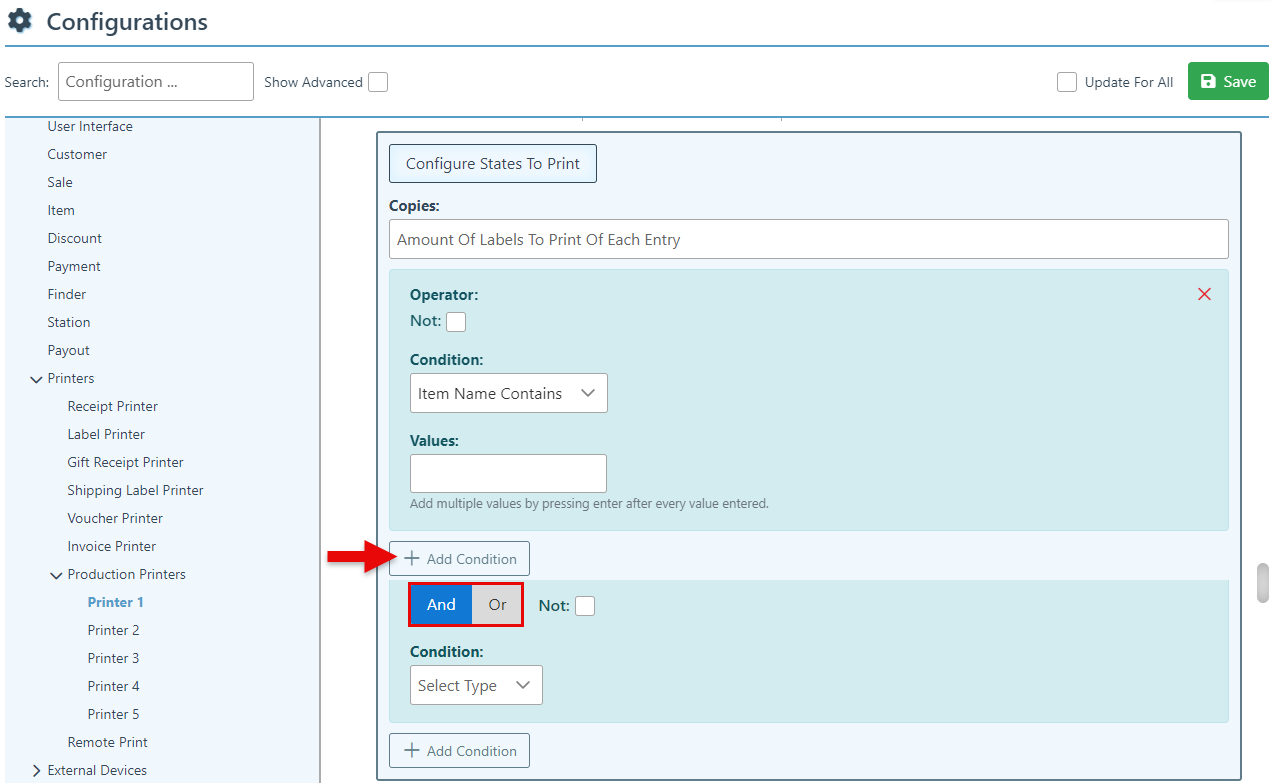Open the Select Type condition dropdown
The height and width of the screenshot is (783, 1271).
click(476, 686)
